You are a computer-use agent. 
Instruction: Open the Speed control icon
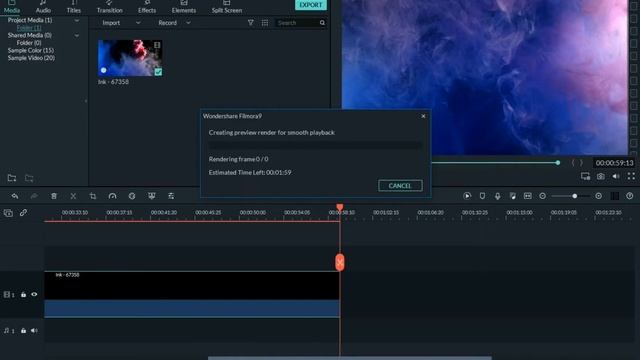click(112, 196)
